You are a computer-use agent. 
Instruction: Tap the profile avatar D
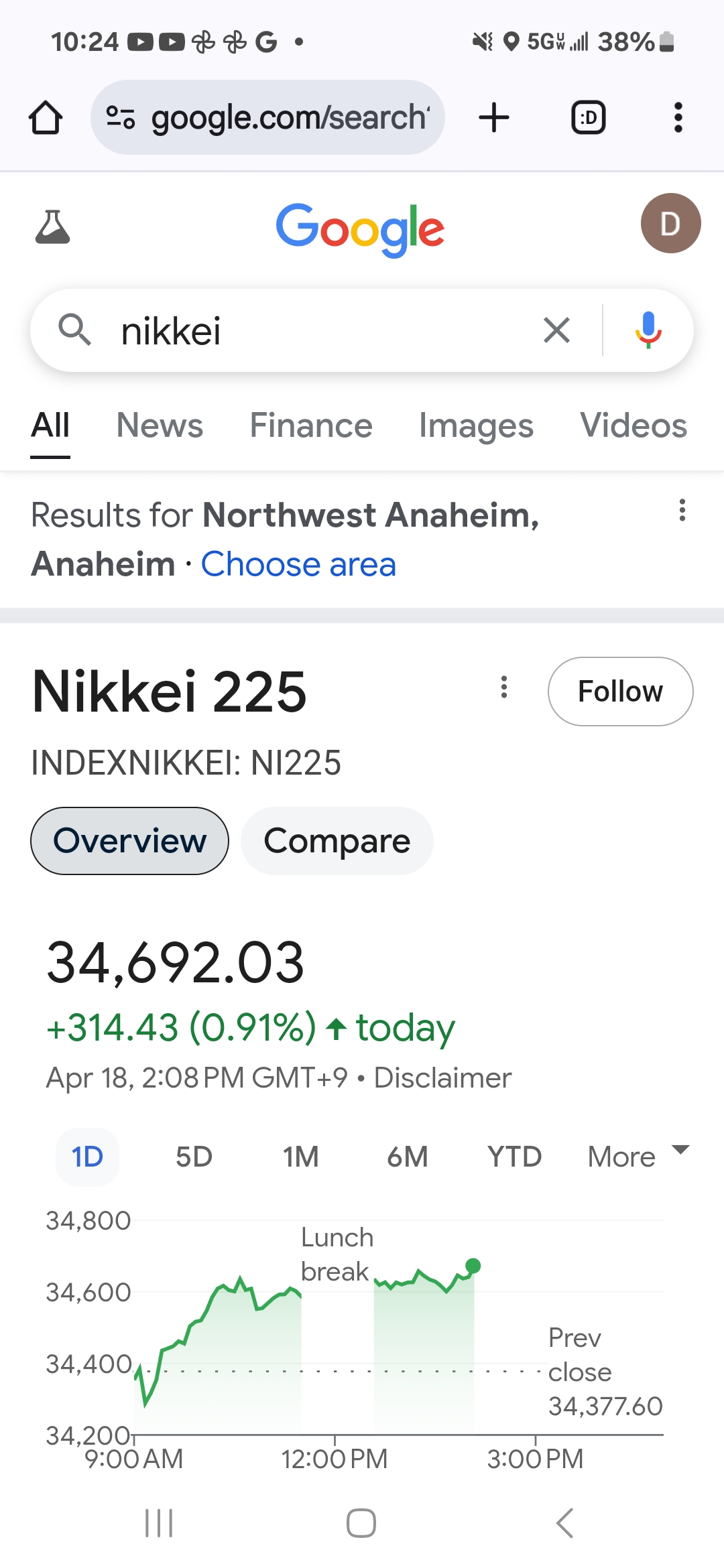670,223
